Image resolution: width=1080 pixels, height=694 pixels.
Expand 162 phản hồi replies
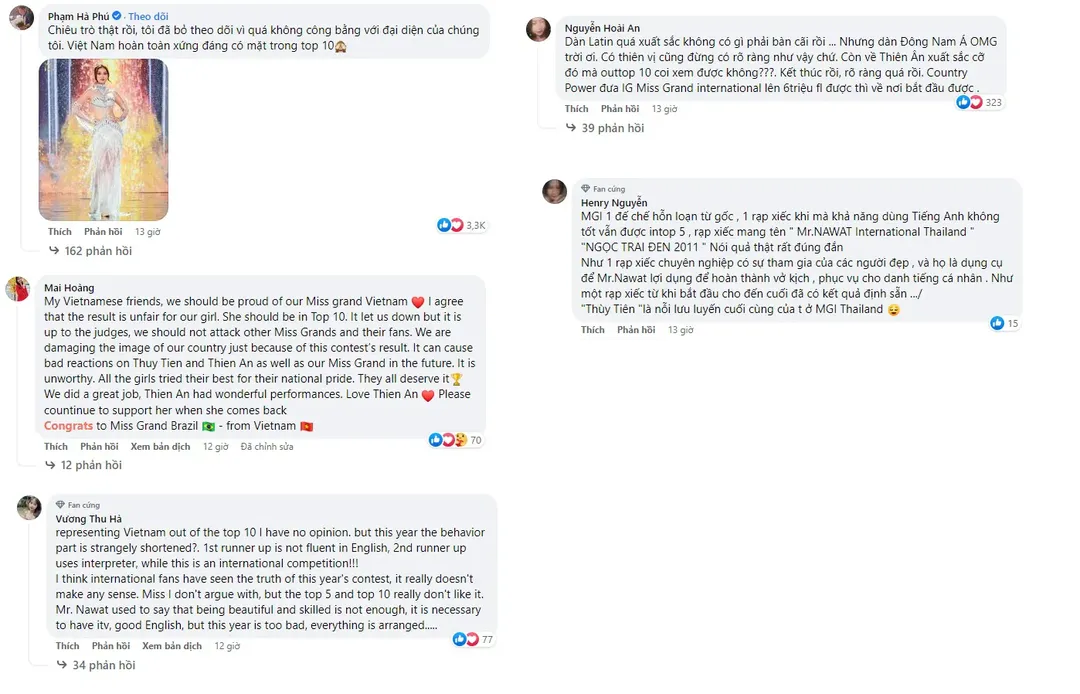98,251
